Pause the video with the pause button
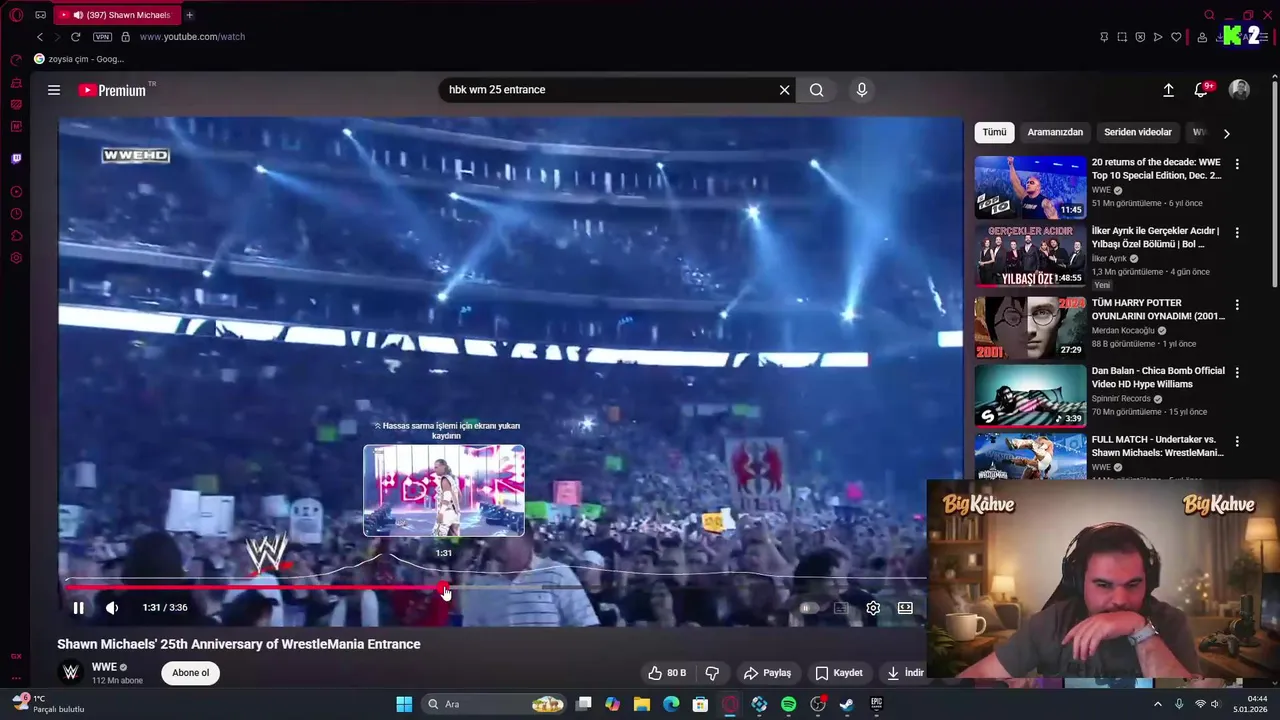 coord(78,608)
